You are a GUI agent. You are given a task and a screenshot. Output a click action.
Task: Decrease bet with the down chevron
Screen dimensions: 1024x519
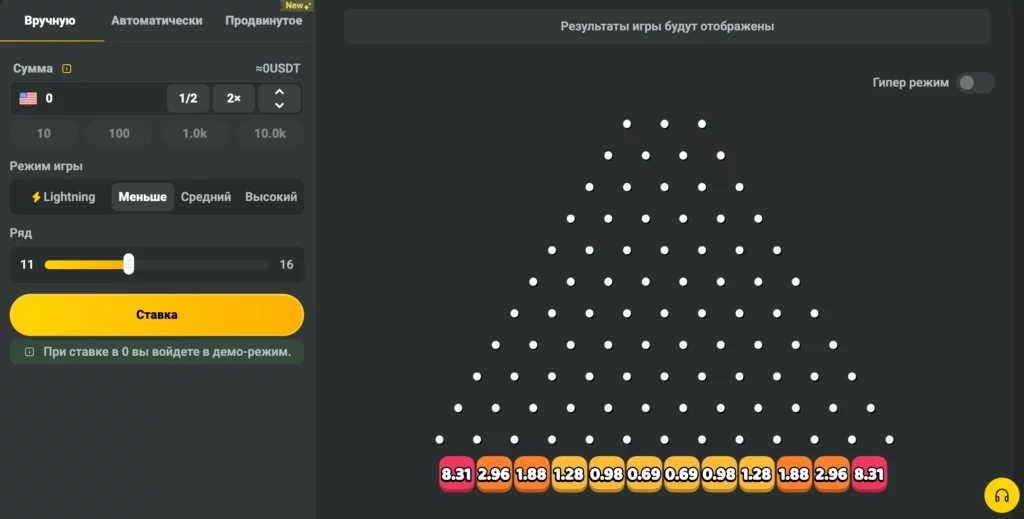tap(280, 105)
